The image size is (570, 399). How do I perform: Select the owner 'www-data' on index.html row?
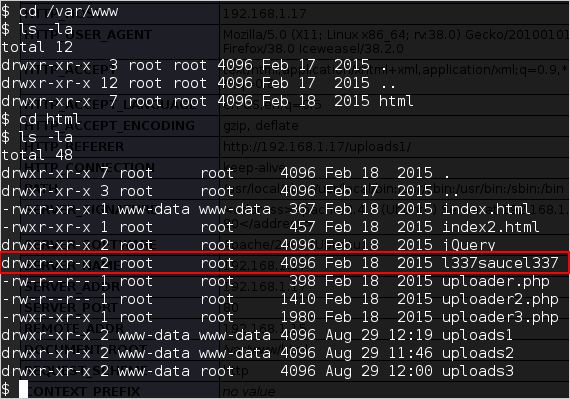pos(154,209)
